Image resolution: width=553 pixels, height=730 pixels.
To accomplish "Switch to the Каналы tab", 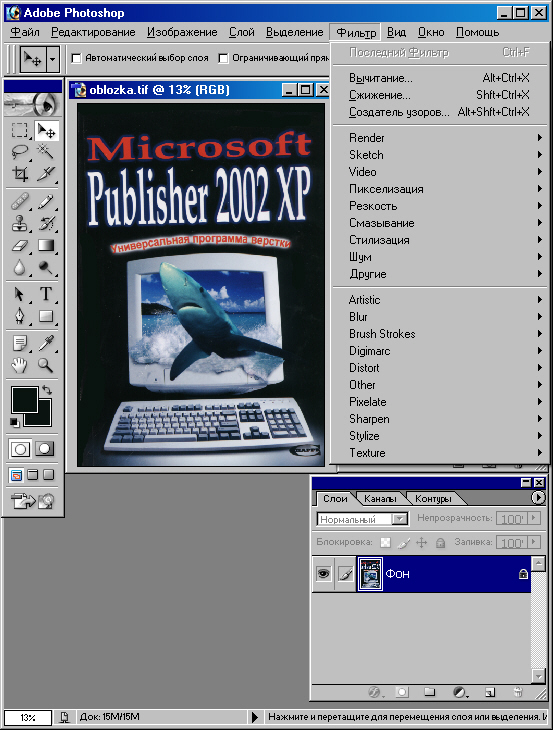I will [x=380, y=499].
